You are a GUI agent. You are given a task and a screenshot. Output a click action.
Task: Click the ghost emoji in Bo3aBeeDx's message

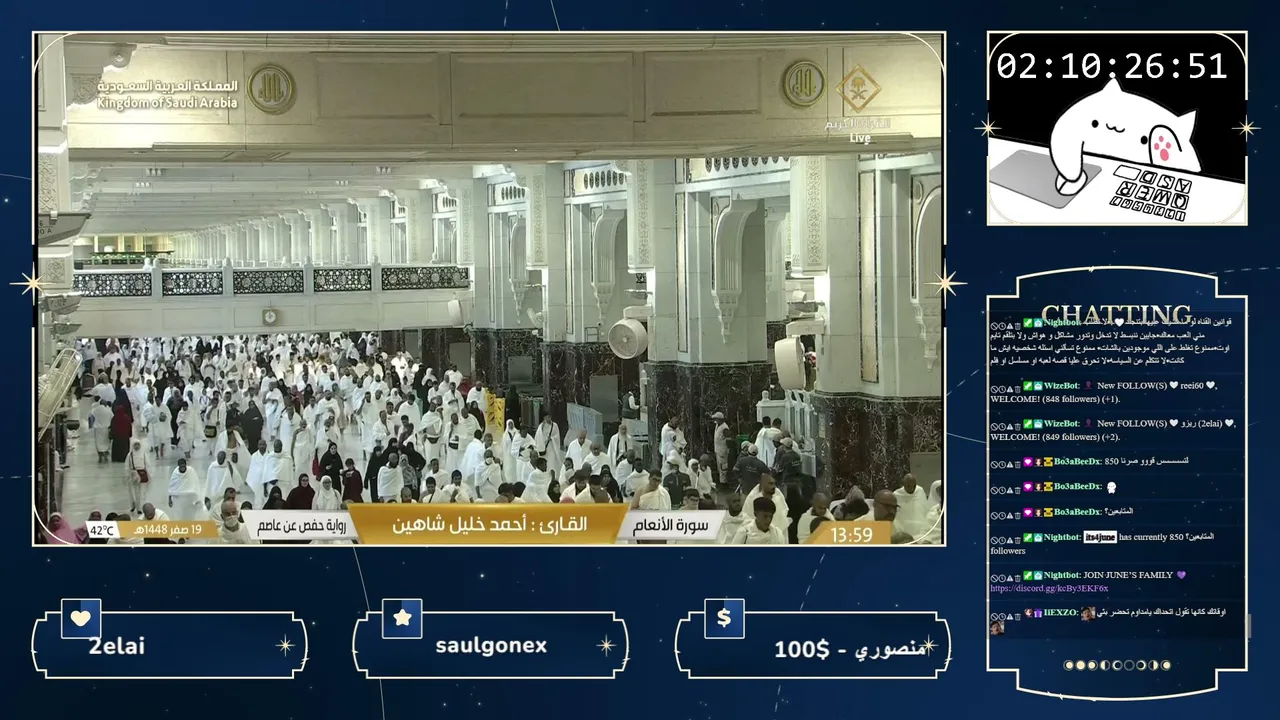1111,487
